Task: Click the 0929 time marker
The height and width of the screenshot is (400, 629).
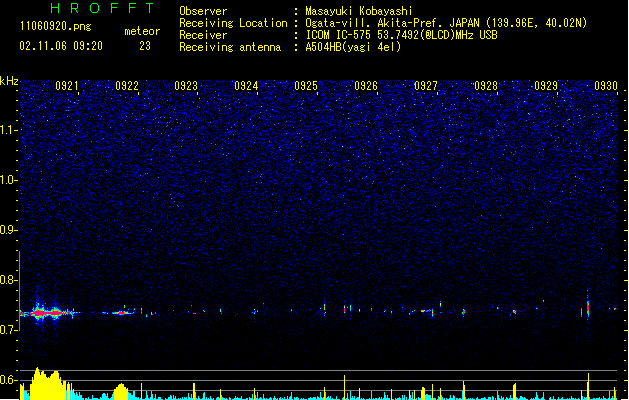Action: [546, 86]
